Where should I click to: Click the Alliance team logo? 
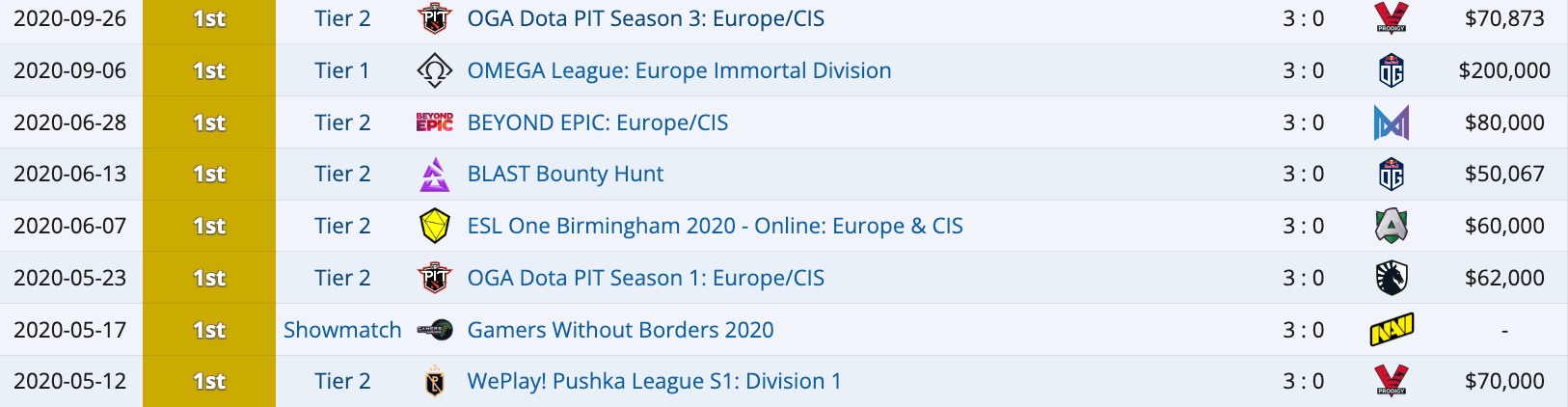click(x=1392, y=226)
